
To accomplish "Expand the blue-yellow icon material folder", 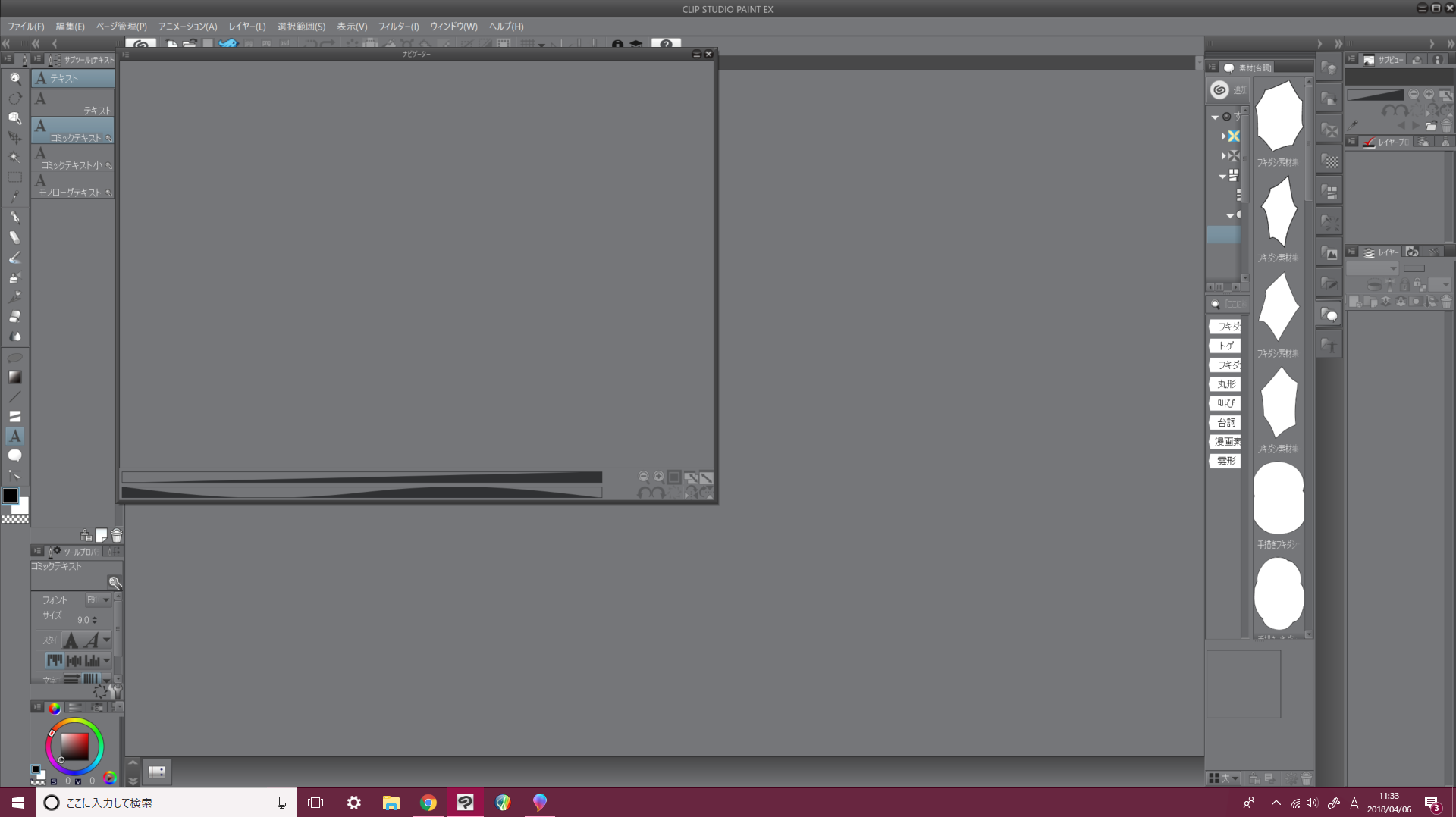I will pos(1223,136).
